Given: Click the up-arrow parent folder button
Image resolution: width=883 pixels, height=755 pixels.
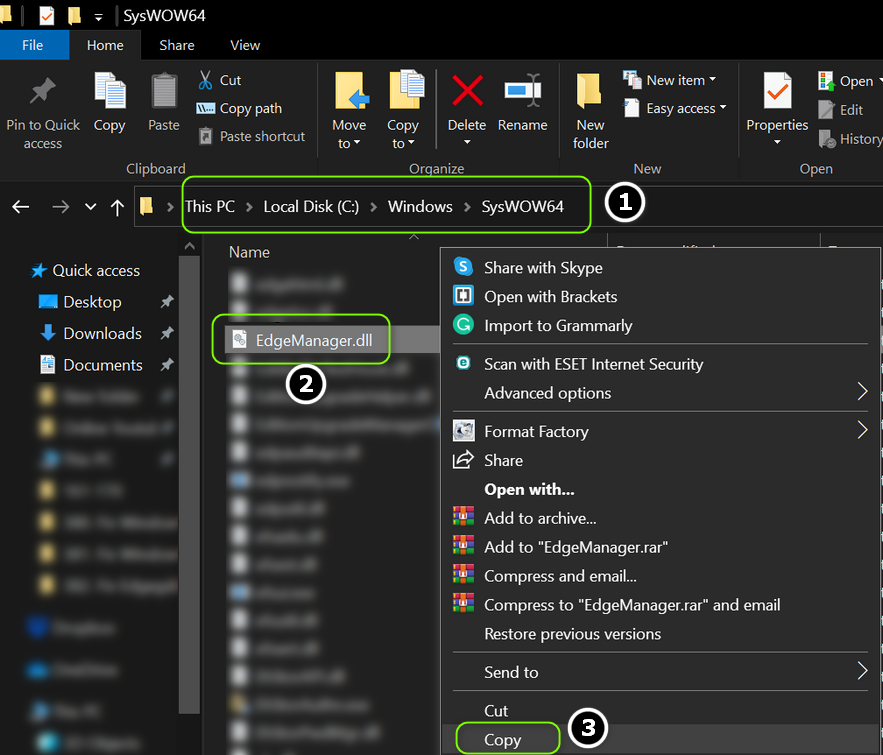Looking at the screenshot, I should [117, 207].
